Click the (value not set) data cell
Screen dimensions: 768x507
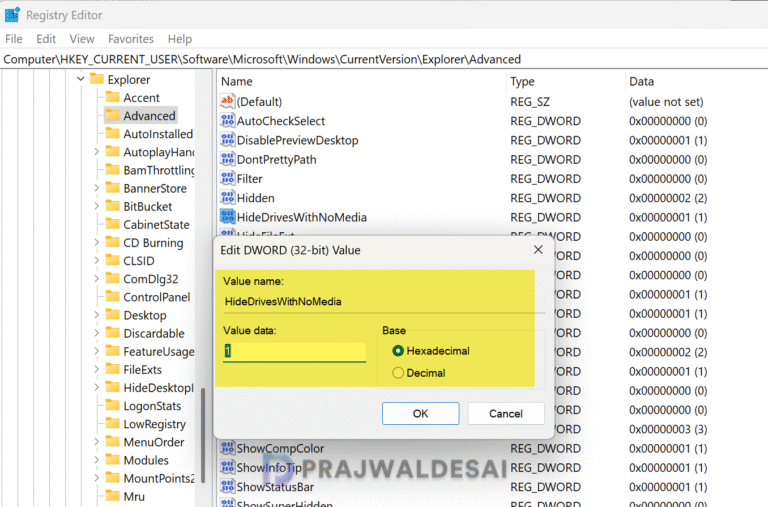coord(666,101)
